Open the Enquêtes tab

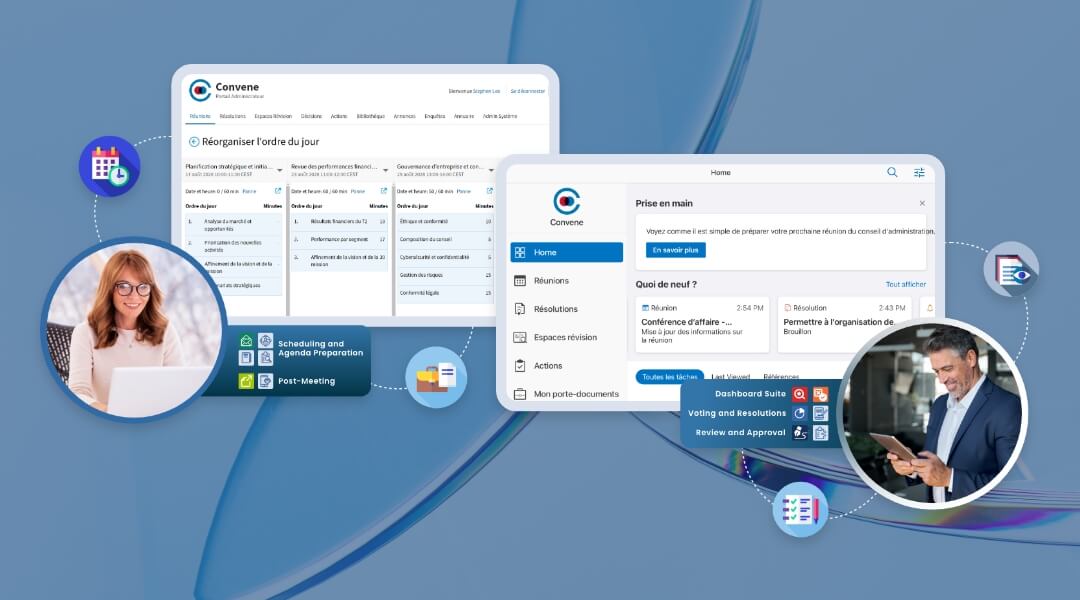tap(435, 116)
